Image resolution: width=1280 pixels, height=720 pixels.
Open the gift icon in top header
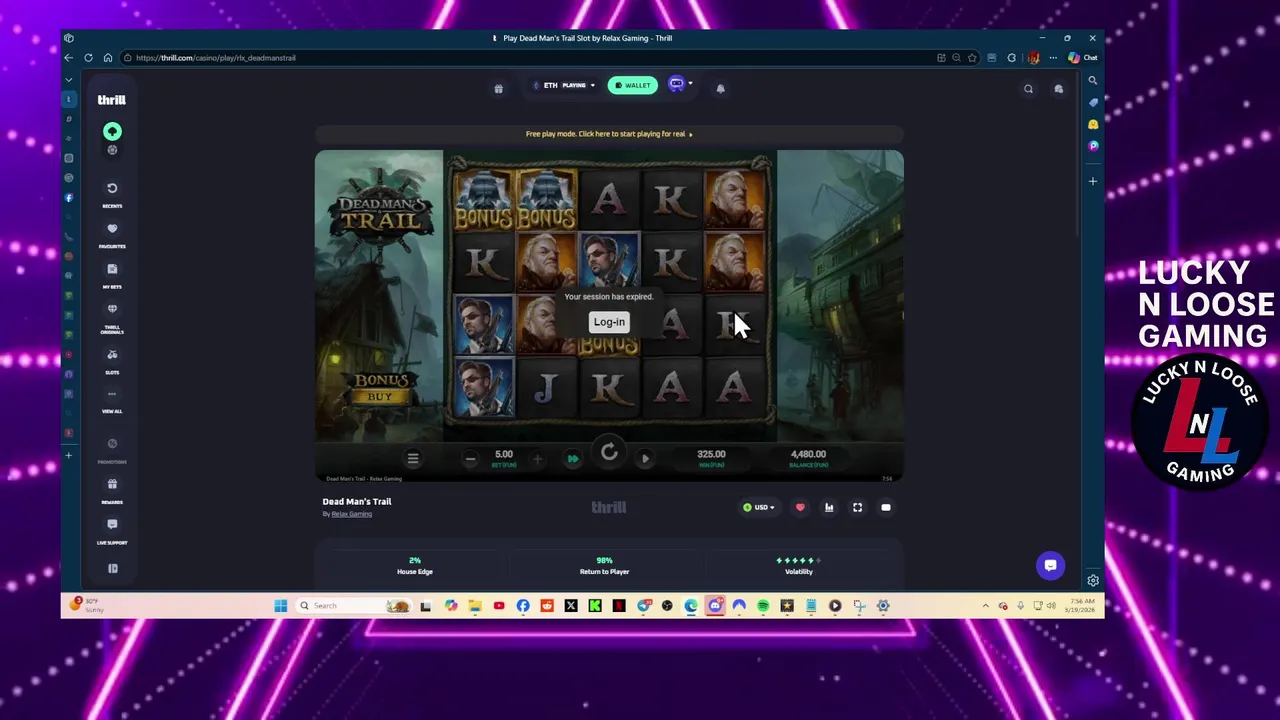tap(498, 89)
